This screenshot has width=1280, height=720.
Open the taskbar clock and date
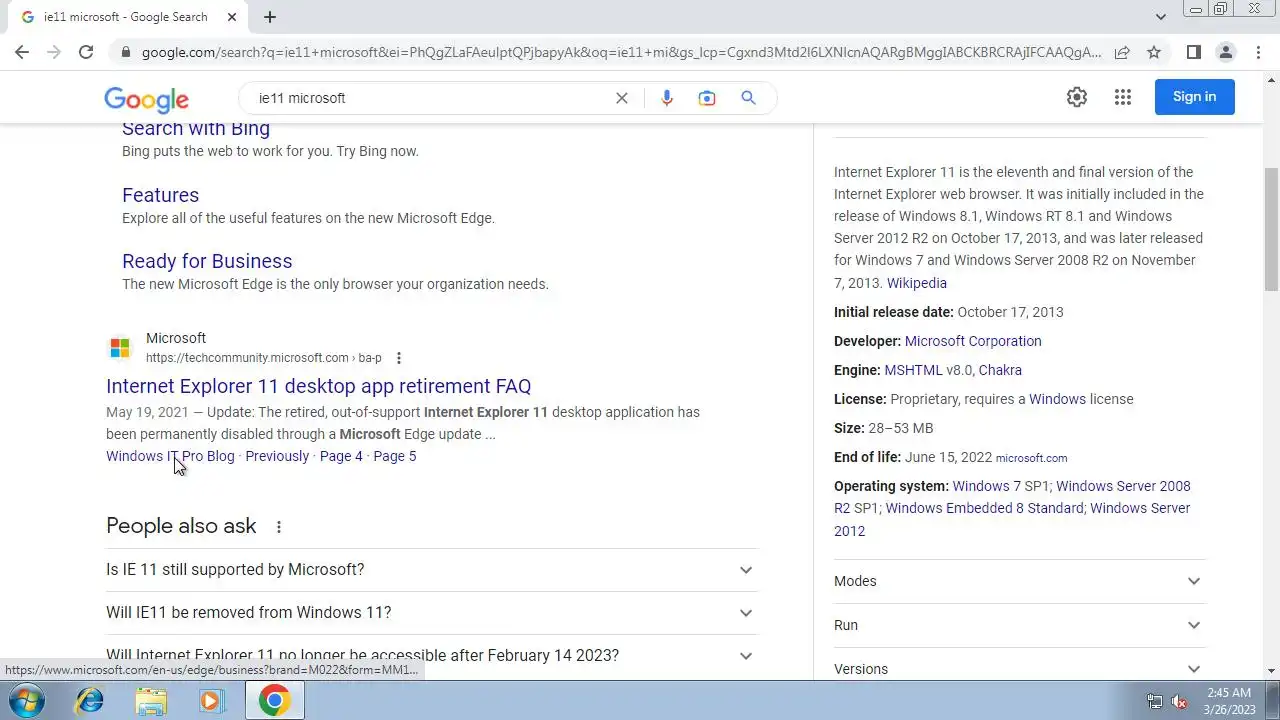[x=1229, y=701]
